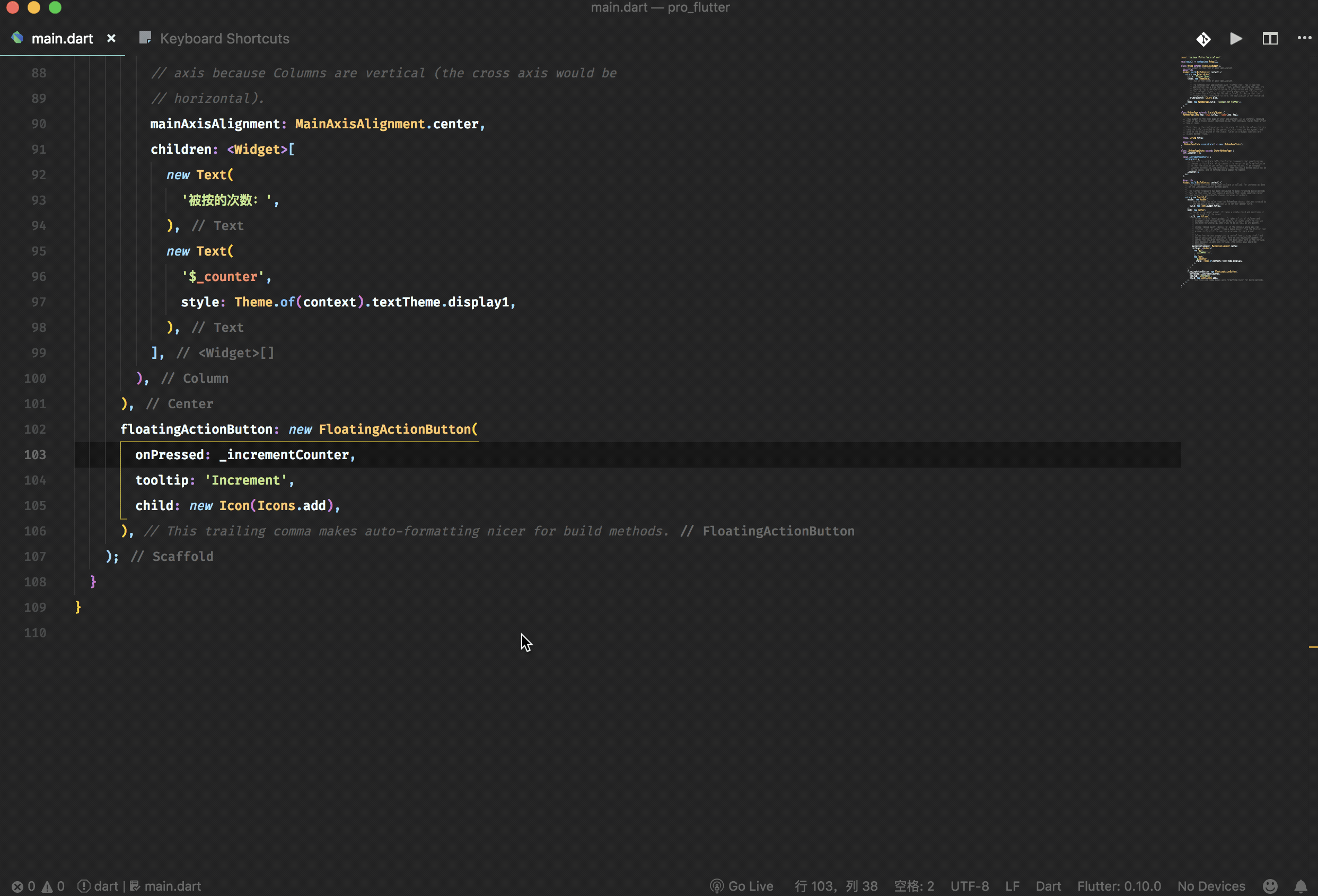Open the line and column indicator

click(x=836, y=886)
